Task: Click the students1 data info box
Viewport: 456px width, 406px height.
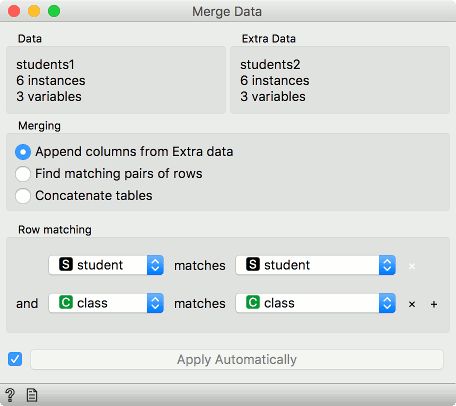Action: 116,80
